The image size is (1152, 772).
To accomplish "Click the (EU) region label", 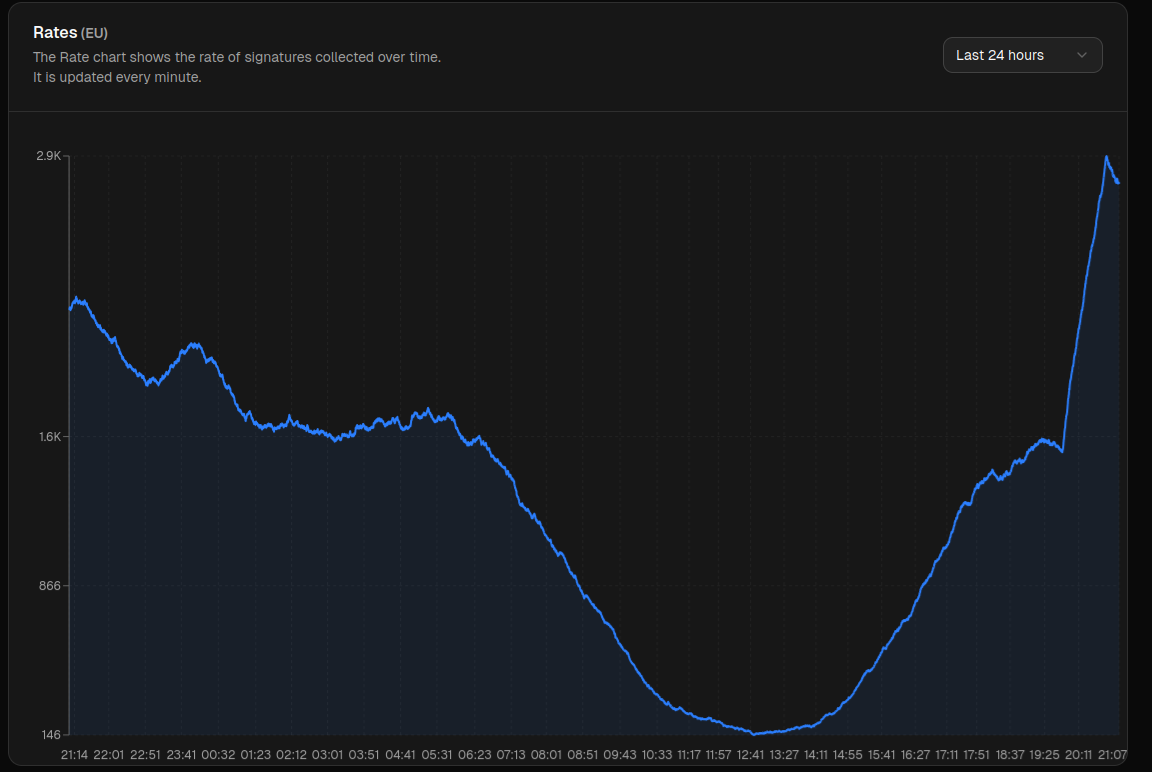I will coord(94,33).
